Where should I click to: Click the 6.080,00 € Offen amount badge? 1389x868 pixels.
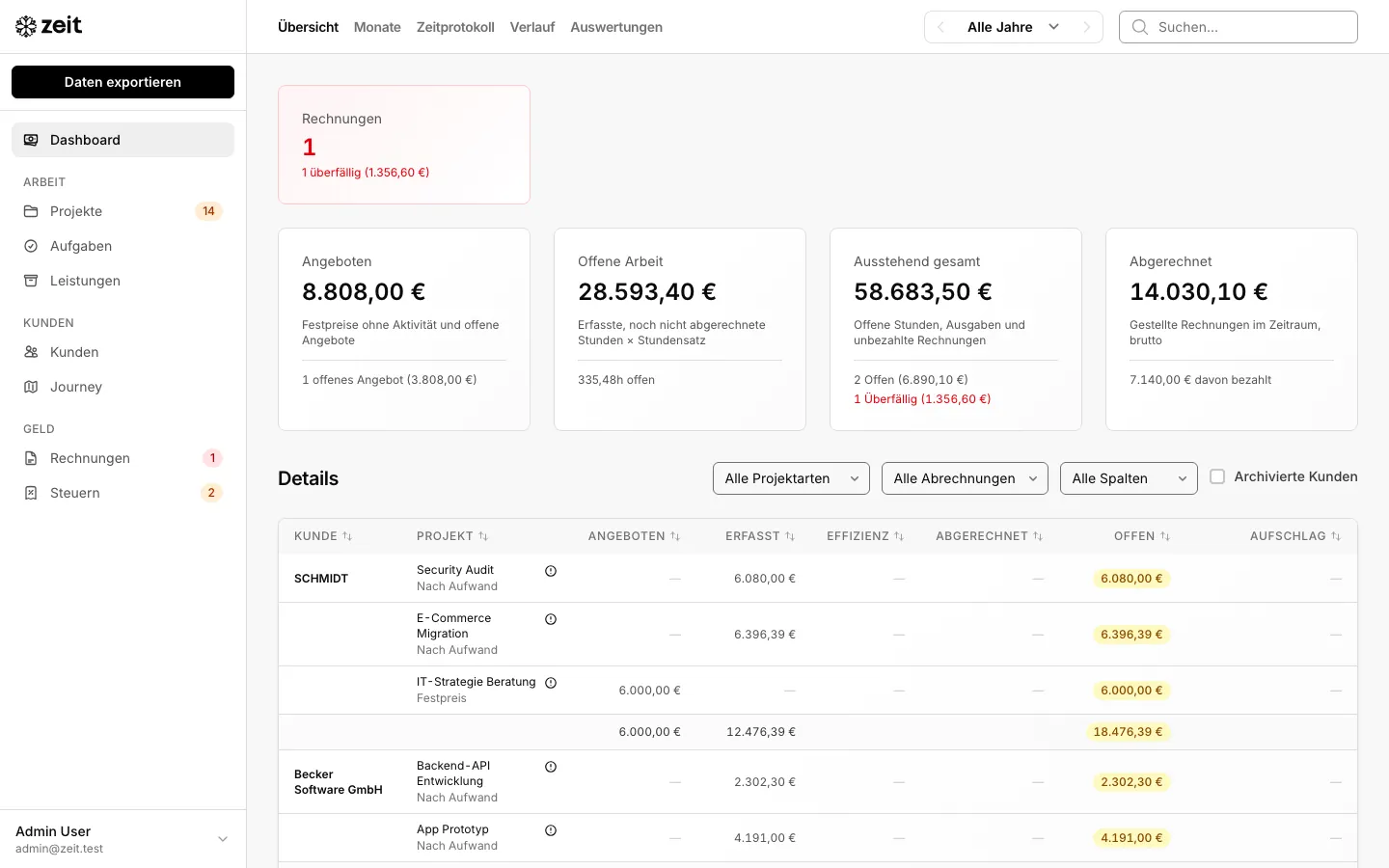click(x=1131, y=579)
